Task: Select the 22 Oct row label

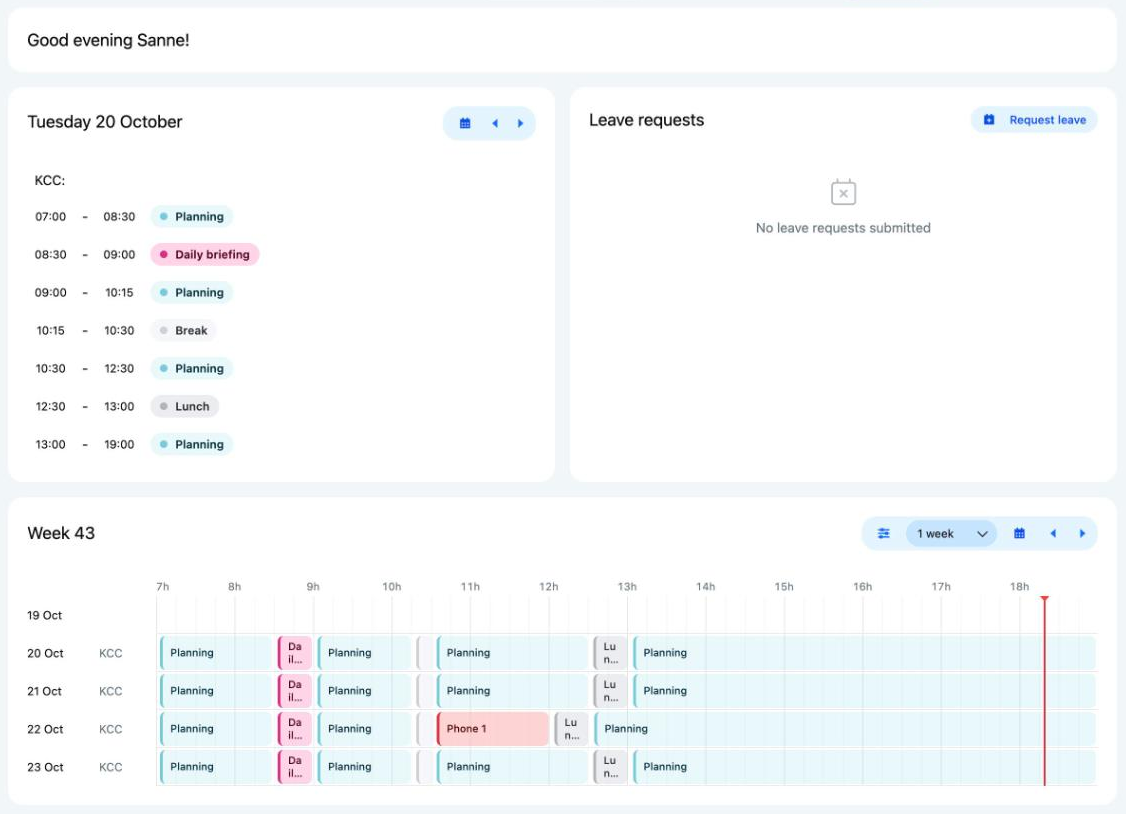Action: [x=45, y=729]
